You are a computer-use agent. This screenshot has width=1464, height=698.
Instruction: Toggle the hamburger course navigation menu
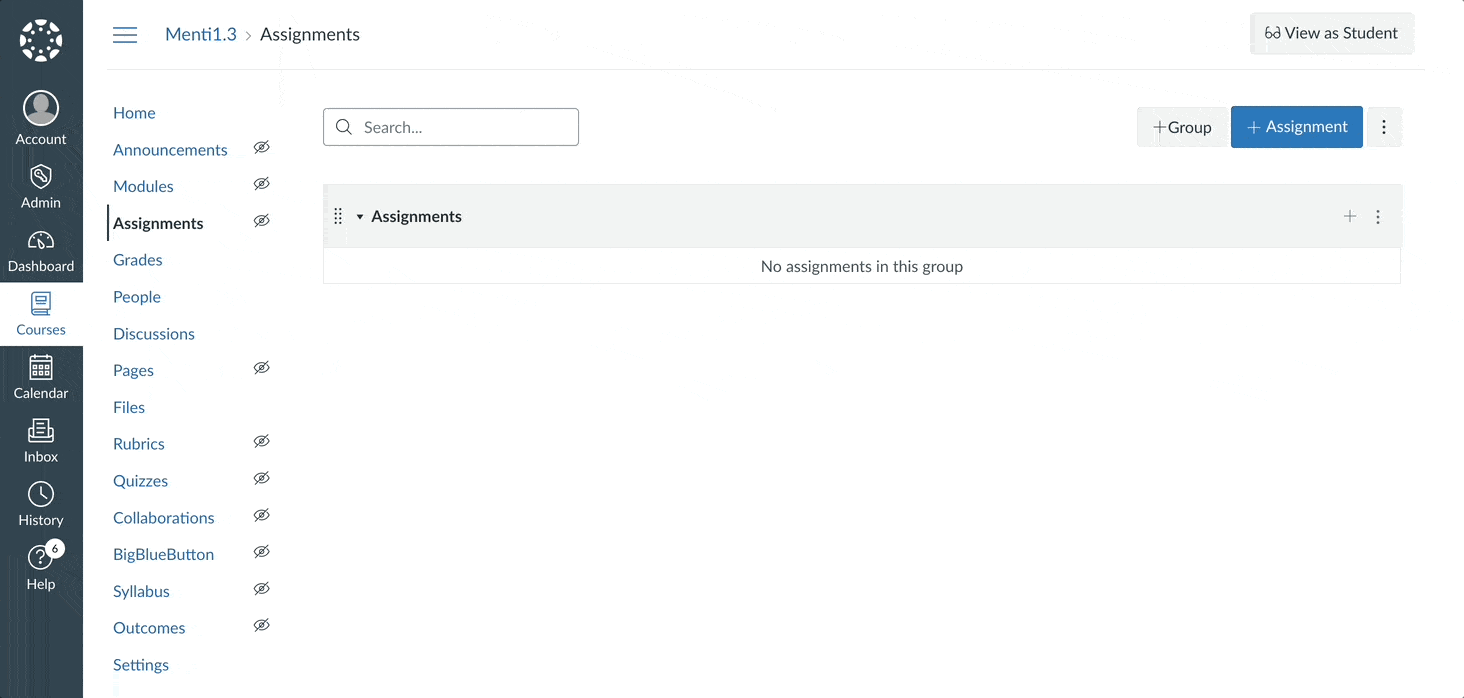[125, 35]
